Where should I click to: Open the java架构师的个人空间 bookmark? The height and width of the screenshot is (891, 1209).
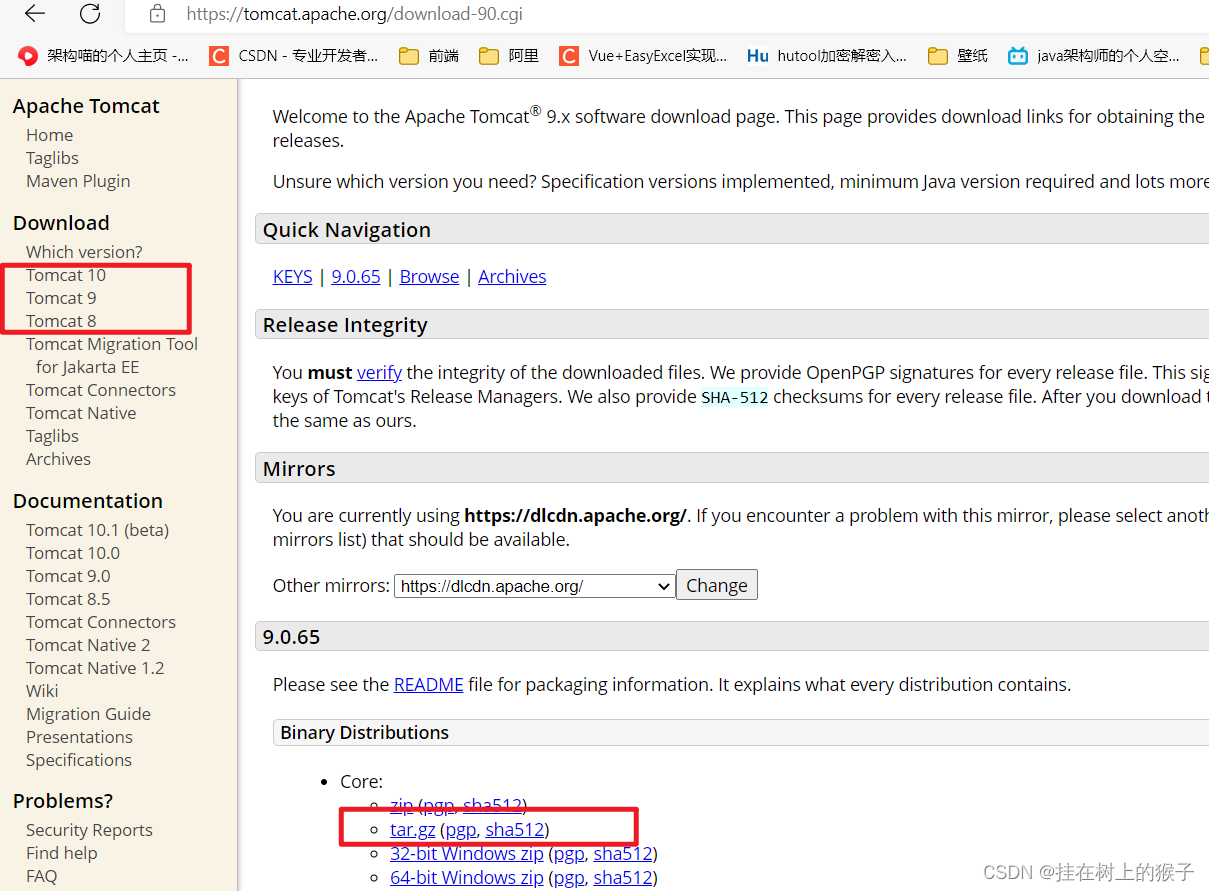click(x=1094, y=56)
